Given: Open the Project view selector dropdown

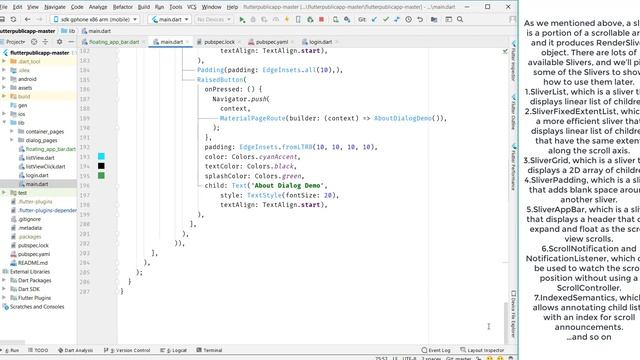Looking at the screenshot, I should [16, 42].
